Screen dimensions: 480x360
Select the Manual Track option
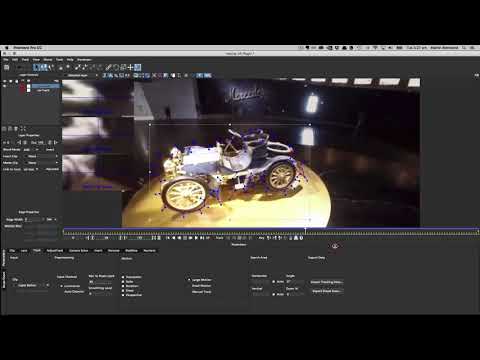(x=201, y=292)
